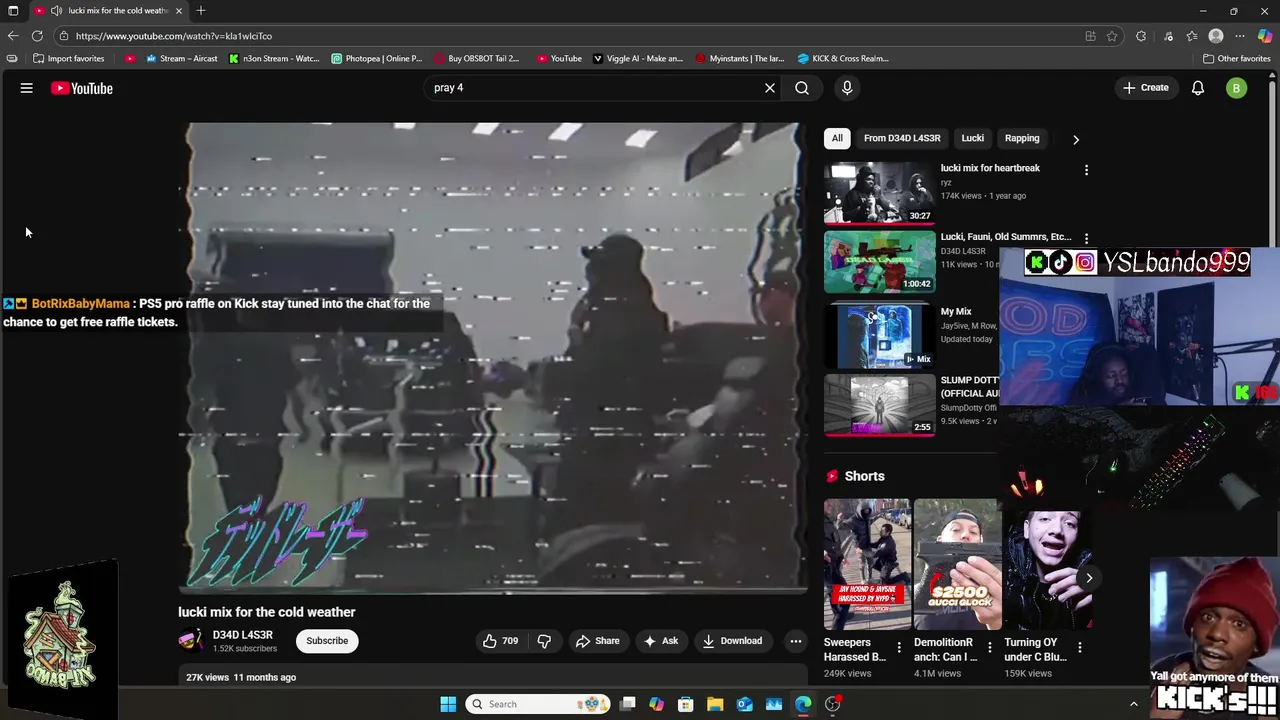Mute the tab via speaker icon

click(55, 10)
